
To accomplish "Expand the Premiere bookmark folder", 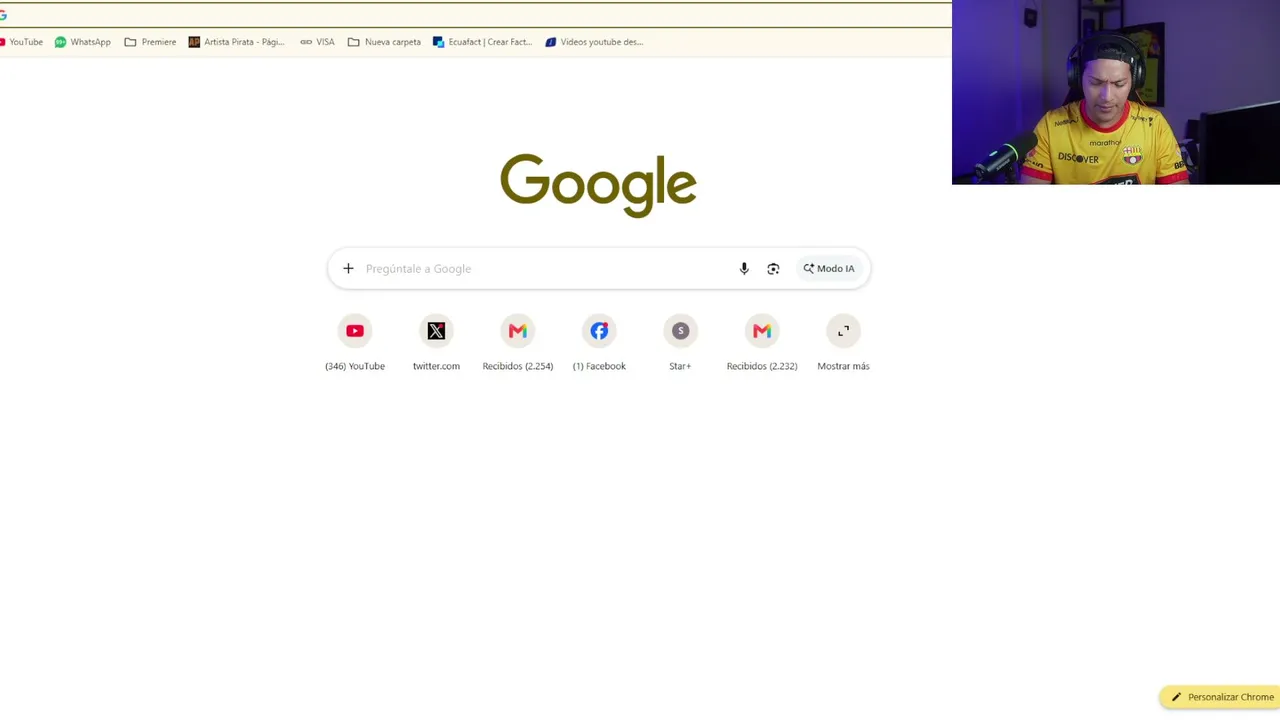I will [150, 42].
